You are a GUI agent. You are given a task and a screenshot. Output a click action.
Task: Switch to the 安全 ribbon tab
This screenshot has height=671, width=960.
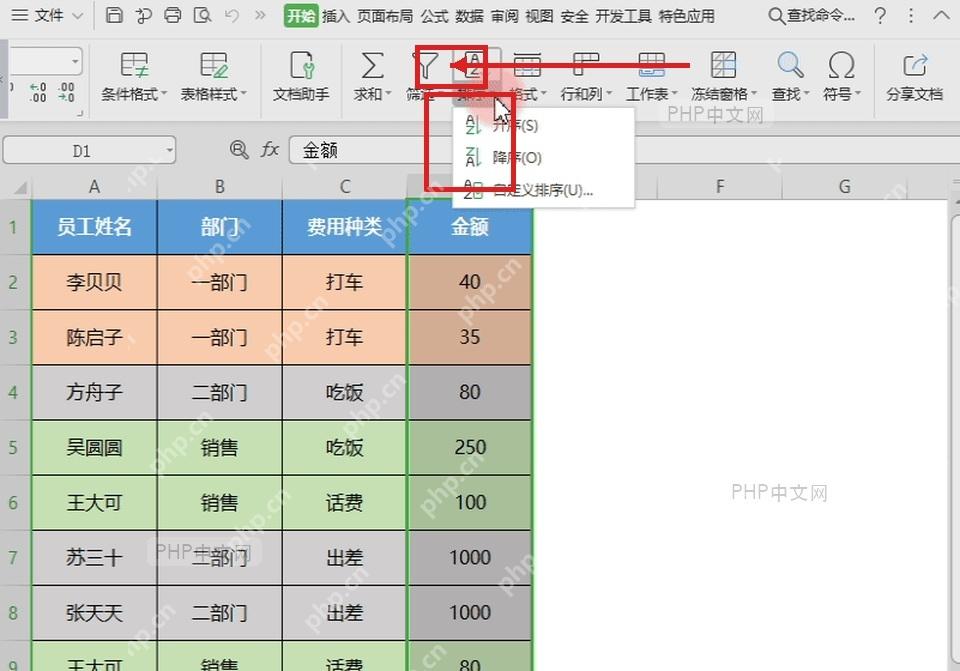pos(574,16)
